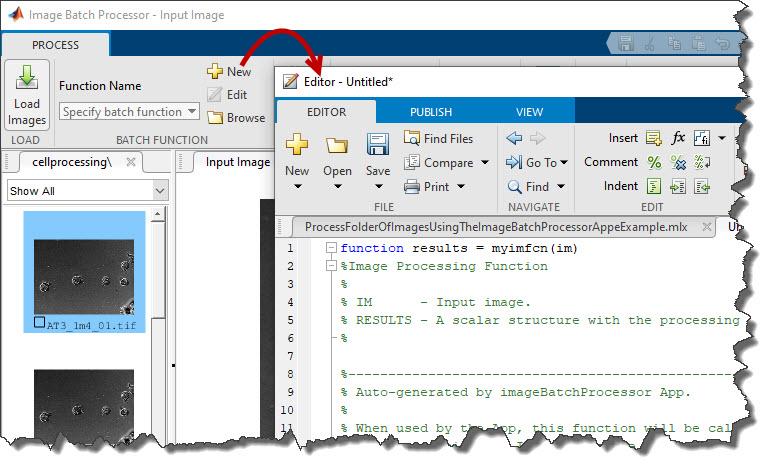Click the Find magnifier button

[x=528, y=187]
